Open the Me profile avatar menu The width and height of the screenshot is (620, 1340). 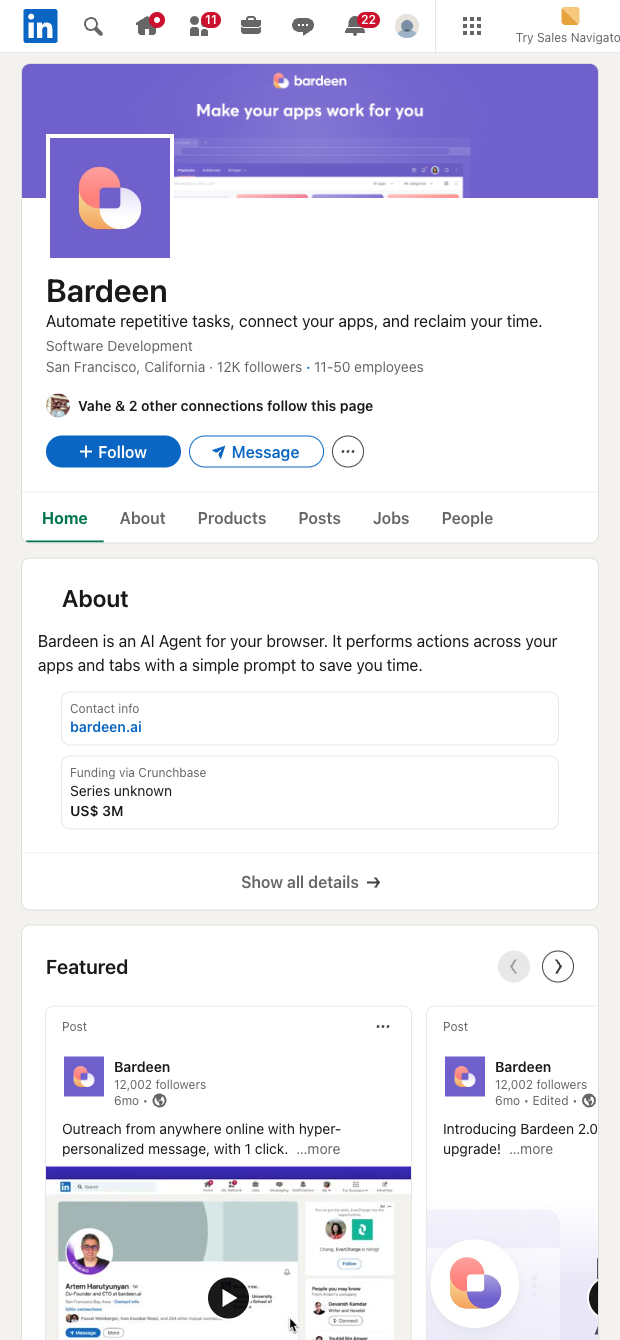pyautogui.click(x=406, y=26)
